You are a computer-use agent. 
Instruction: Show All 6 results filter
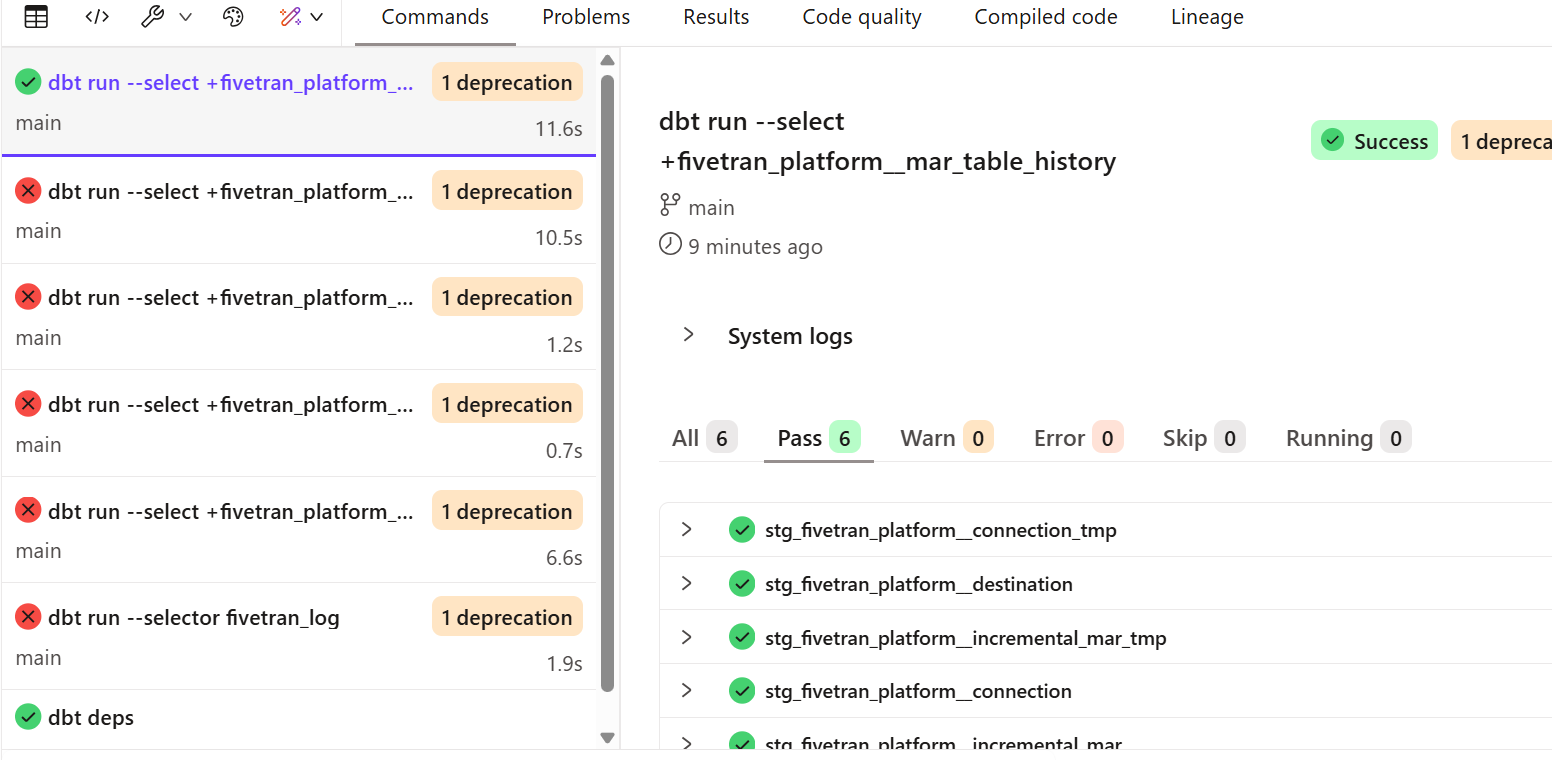704,438
